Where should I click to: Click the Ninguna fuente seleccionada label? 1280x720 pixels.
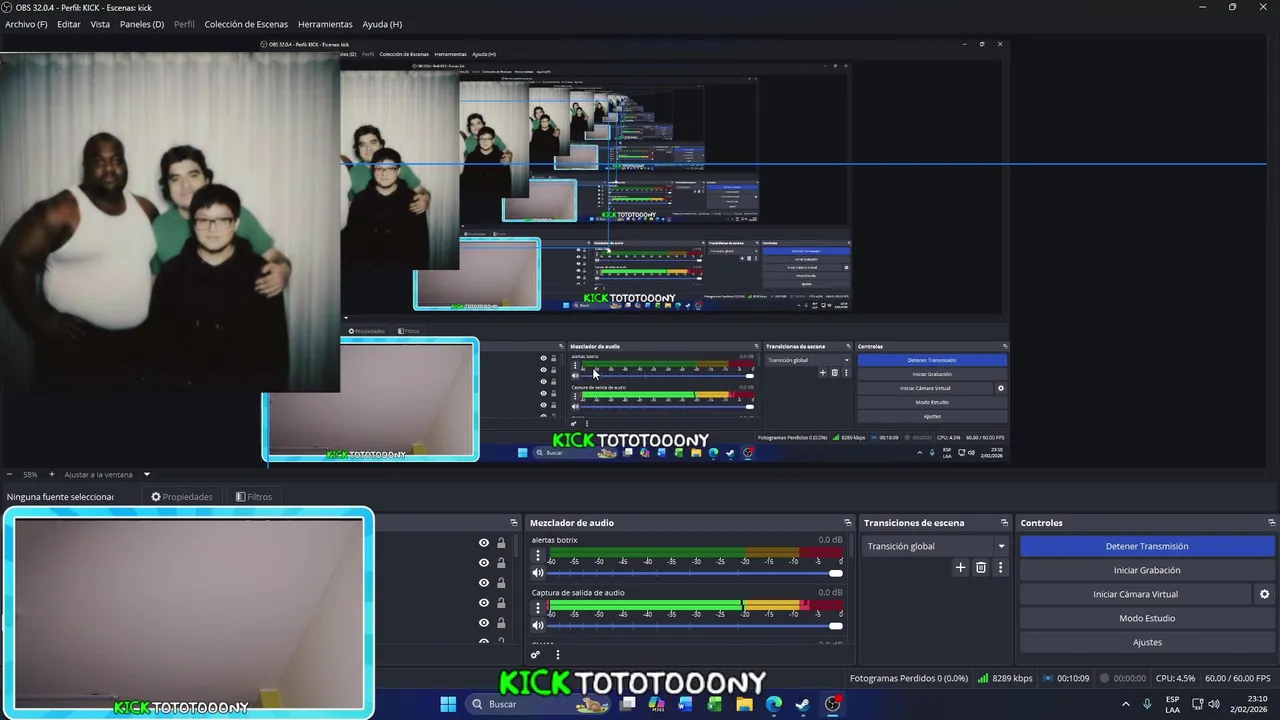pyautogui.click(x=60, y=497)
